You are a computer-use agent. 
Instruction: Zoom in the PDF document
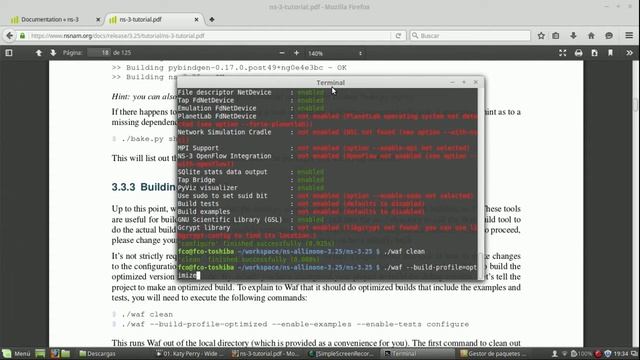point(296,53)
